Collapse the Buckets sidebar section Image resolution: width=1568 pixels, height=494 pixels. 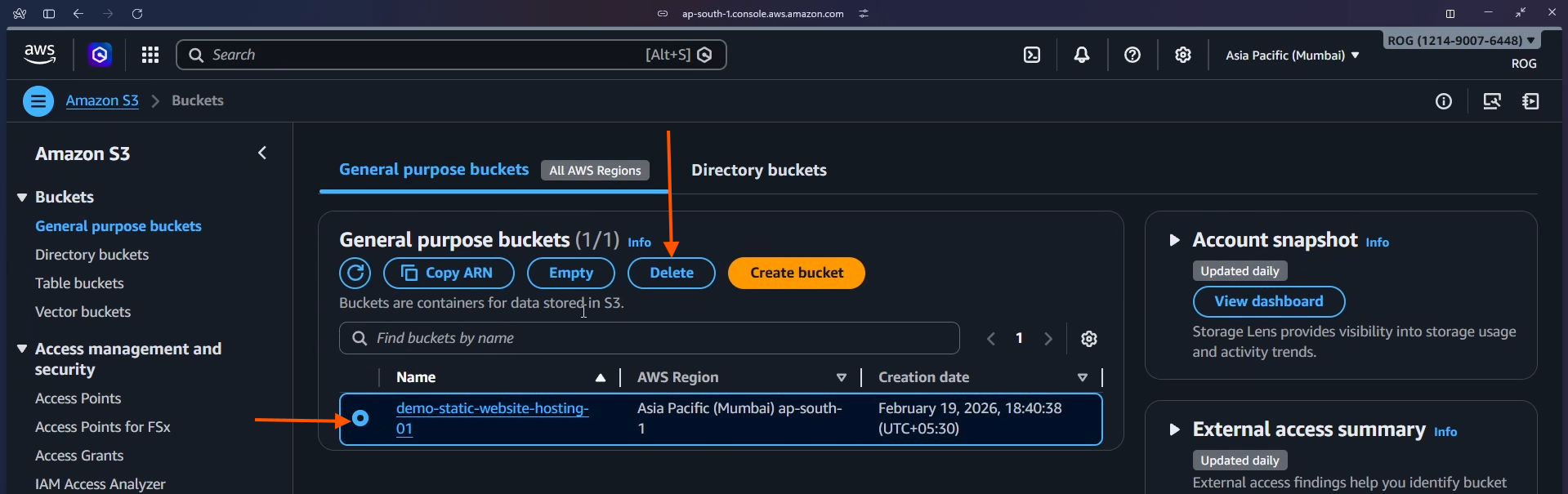point(22,198)
